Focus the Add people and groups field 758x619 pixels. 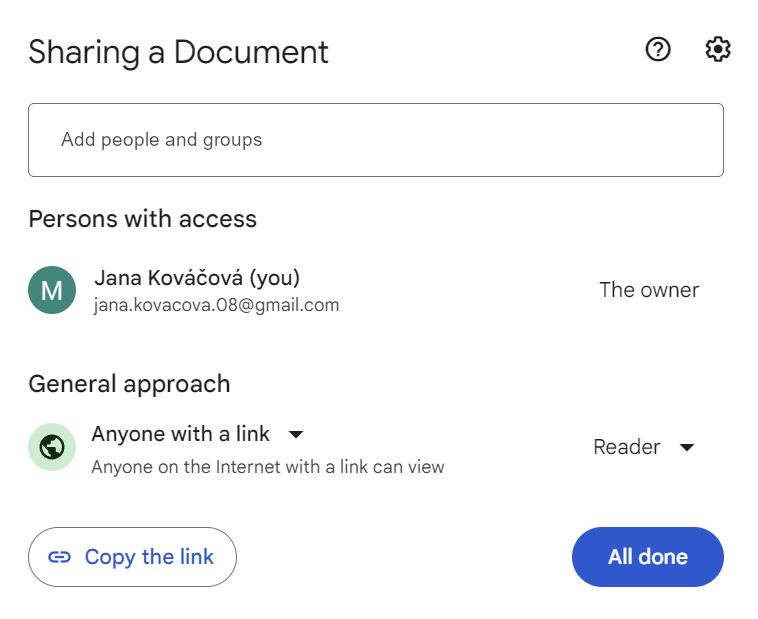point(376,140)
